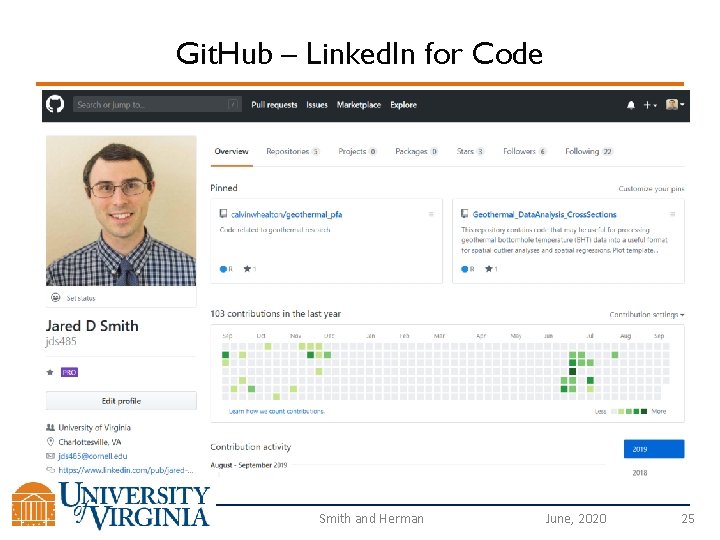Switch to the Repositories tab

click(x=292, y=151)
